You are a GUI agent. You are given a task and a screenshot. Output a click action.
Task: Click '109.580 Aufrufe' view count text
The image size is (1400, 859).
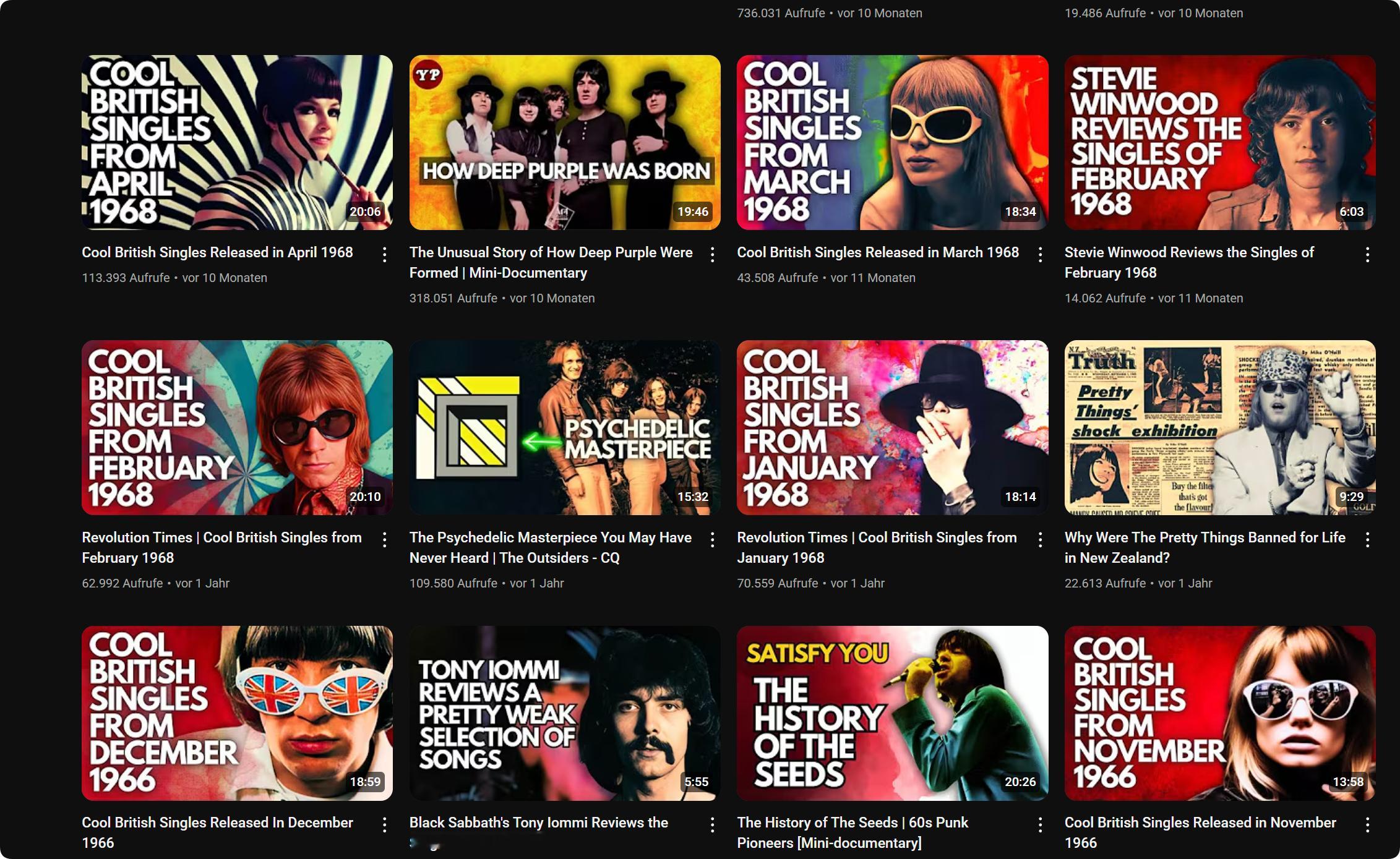pos(453,583)
